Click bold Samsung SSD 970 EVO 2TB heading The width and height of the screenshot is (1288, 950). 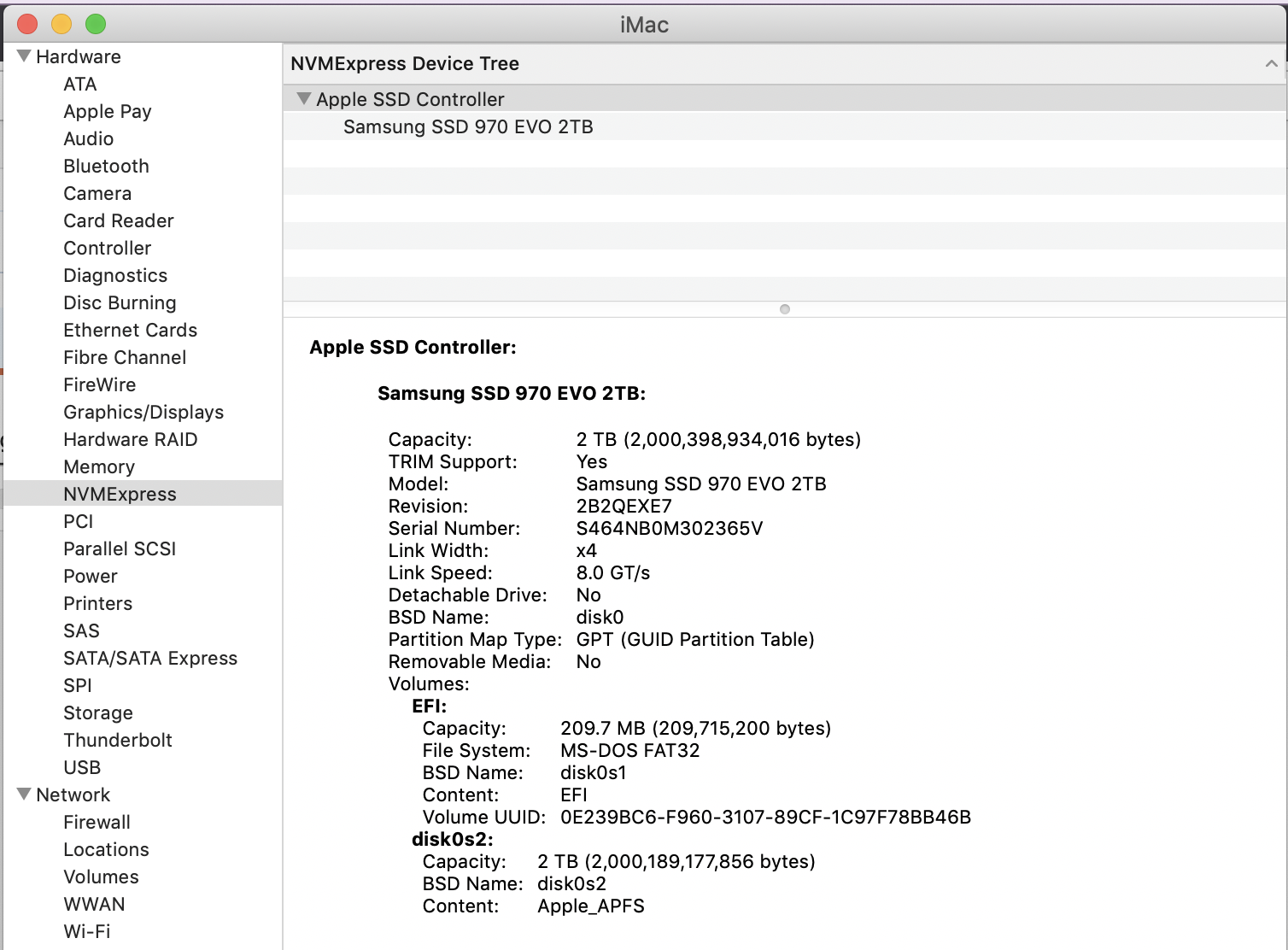512,393
